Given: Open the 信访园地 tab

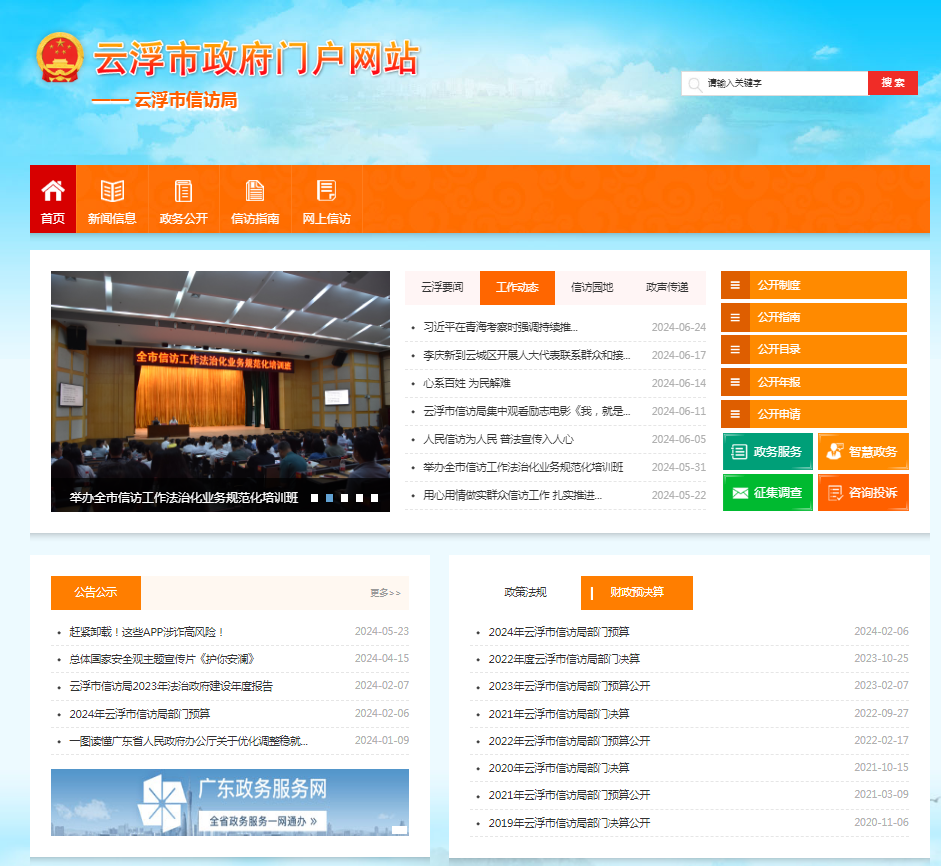Looking at the screenshot, I should [x=592, y=287].
